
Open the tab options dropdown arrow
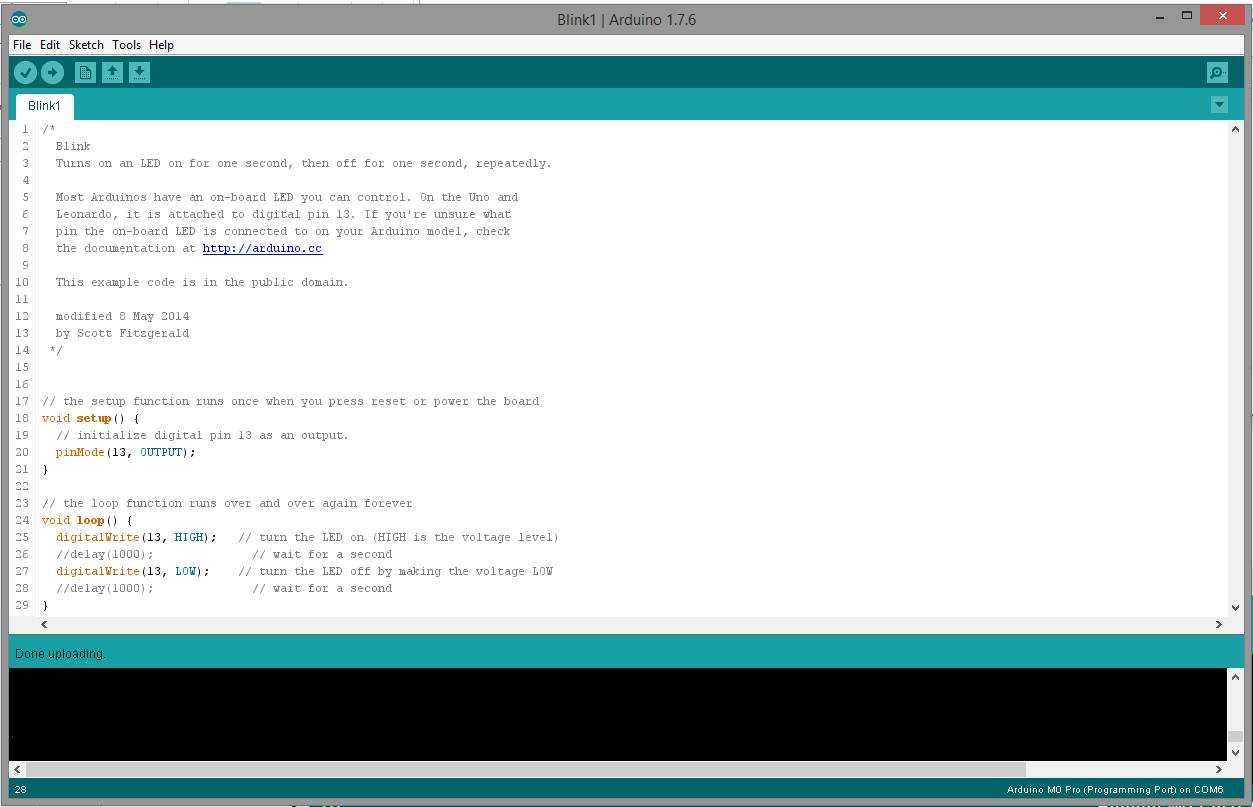tap(1219, 104)
